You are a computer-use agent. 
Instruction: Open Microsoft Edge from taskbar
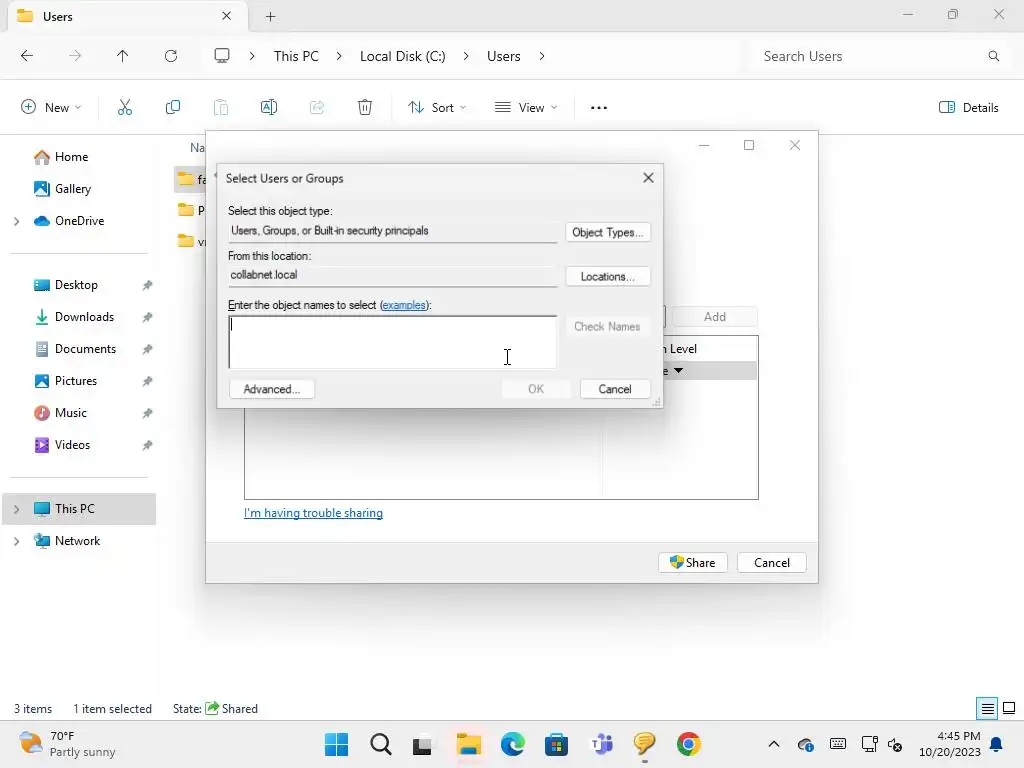pos(513,744)
